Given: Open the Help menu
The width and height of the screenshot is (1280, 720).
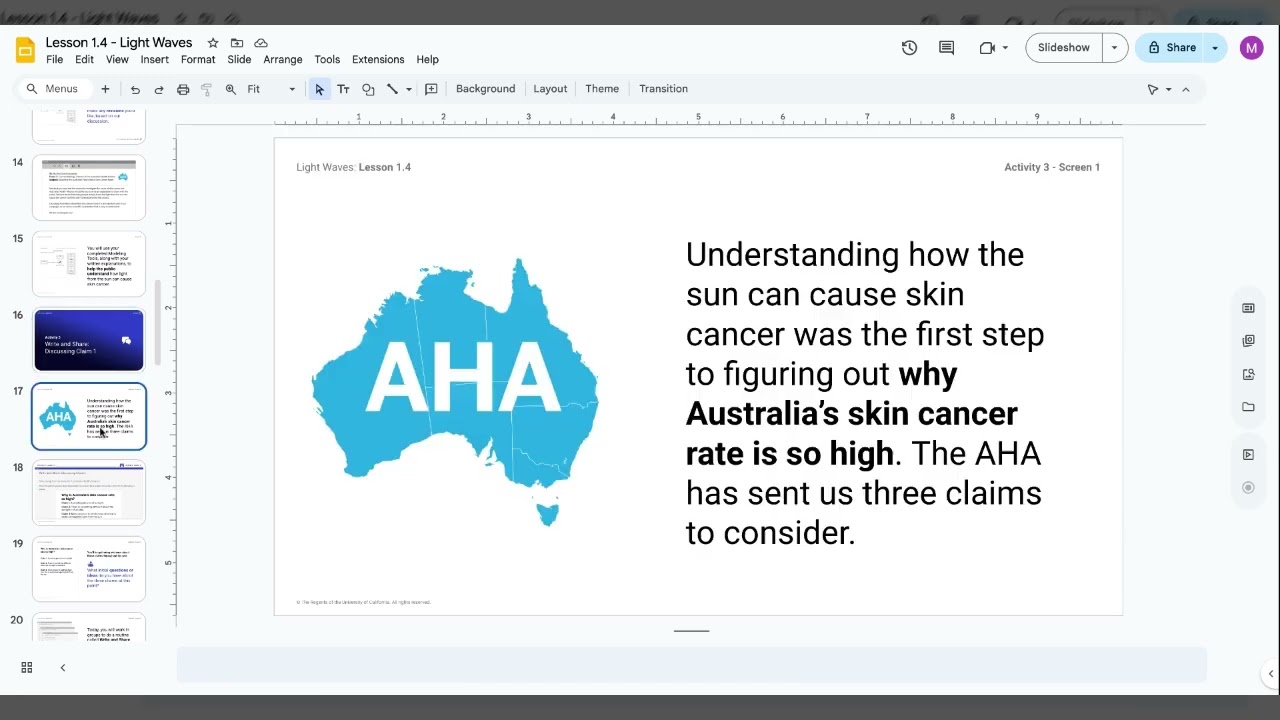Looking at the screenshot, I should [x=427, y=60].
